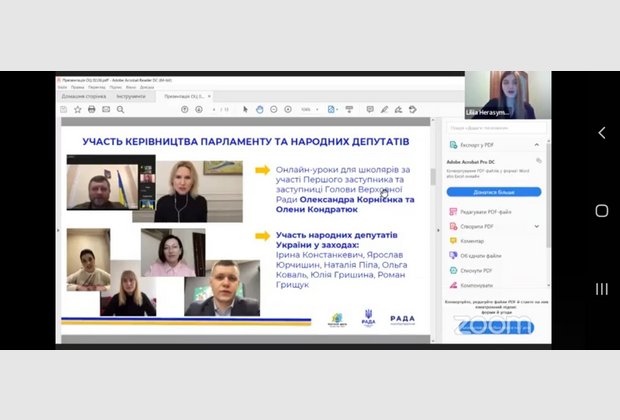Bookmark the document with the star icon

pos(77,109)
